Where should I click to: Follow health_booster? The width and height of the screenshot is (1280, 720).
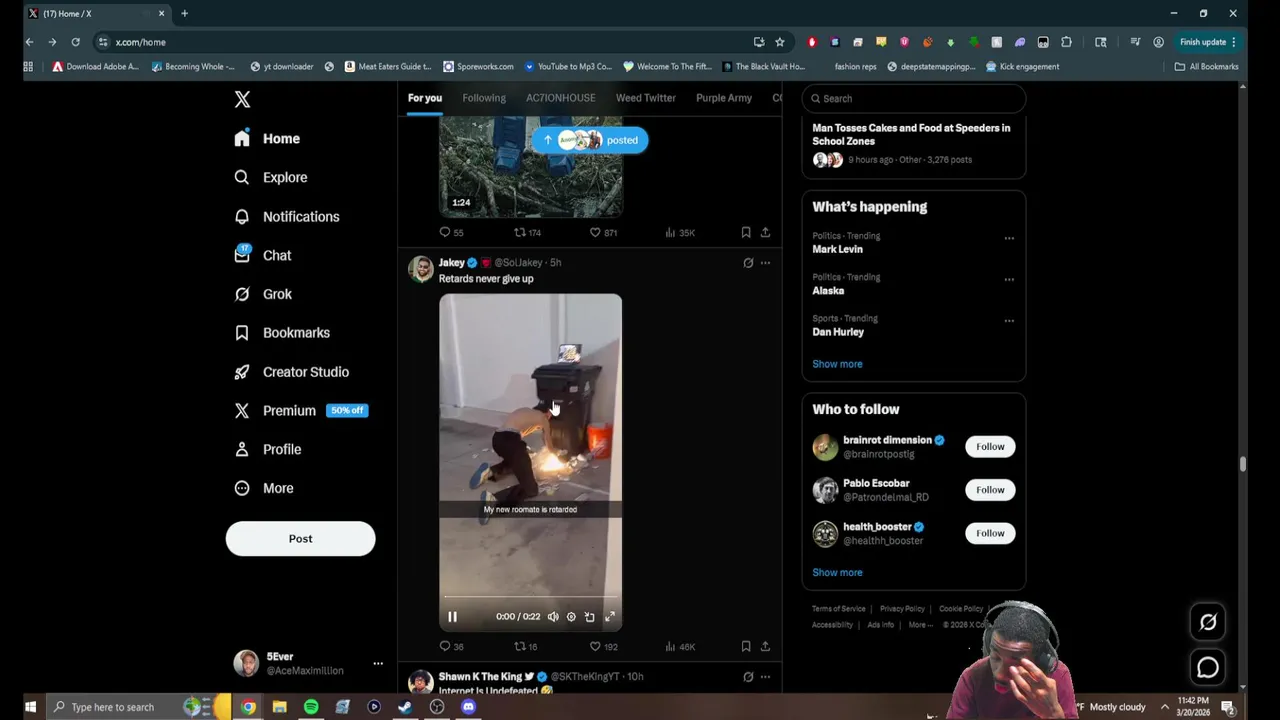tap(990, 533)
